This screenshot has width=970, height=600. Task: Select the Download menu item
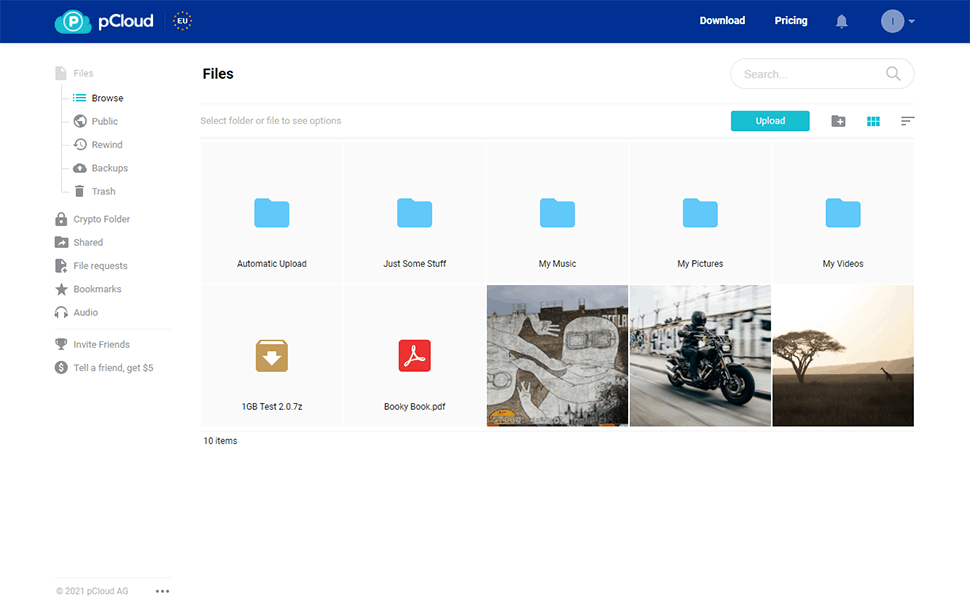tap(722, 20)
